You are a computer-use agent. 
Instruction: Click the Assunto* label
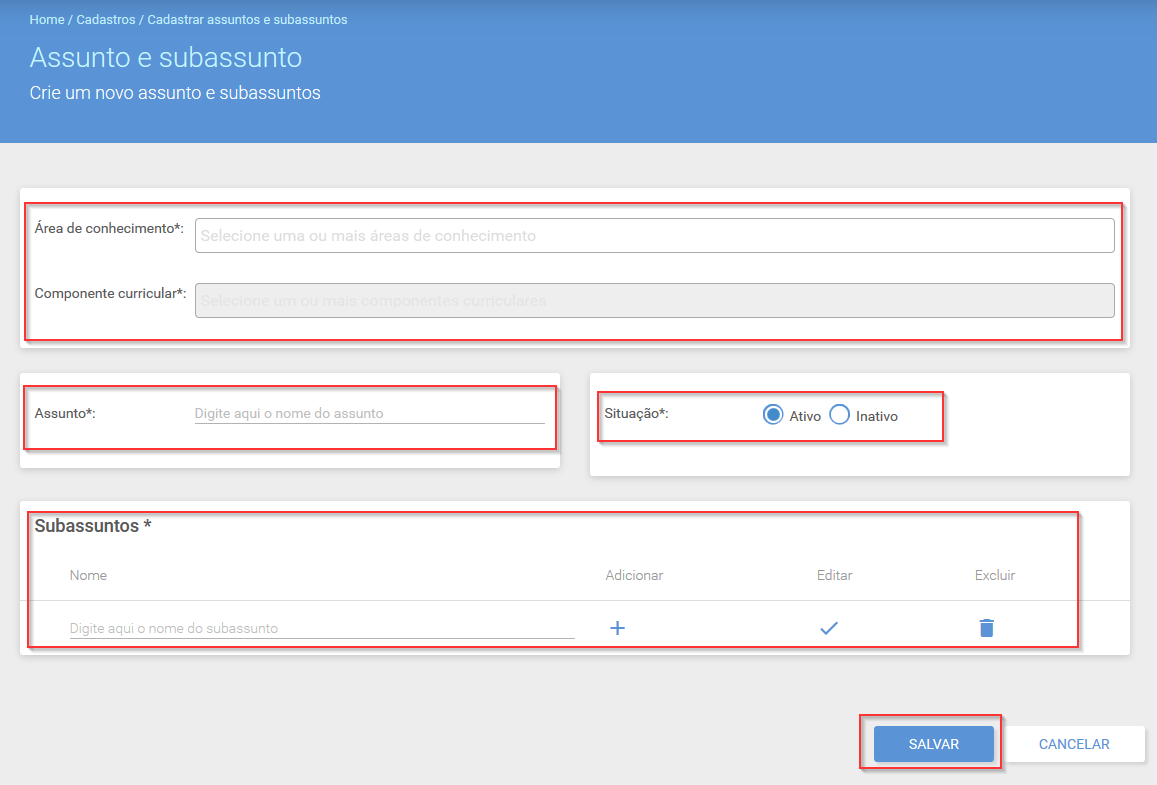pyautogui.click(x=65, y=413)
